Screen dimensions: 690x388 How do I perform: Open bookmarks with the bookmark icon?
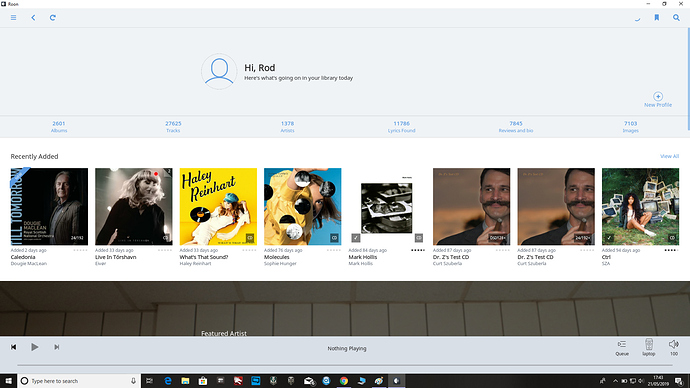(x=657, y=18)
